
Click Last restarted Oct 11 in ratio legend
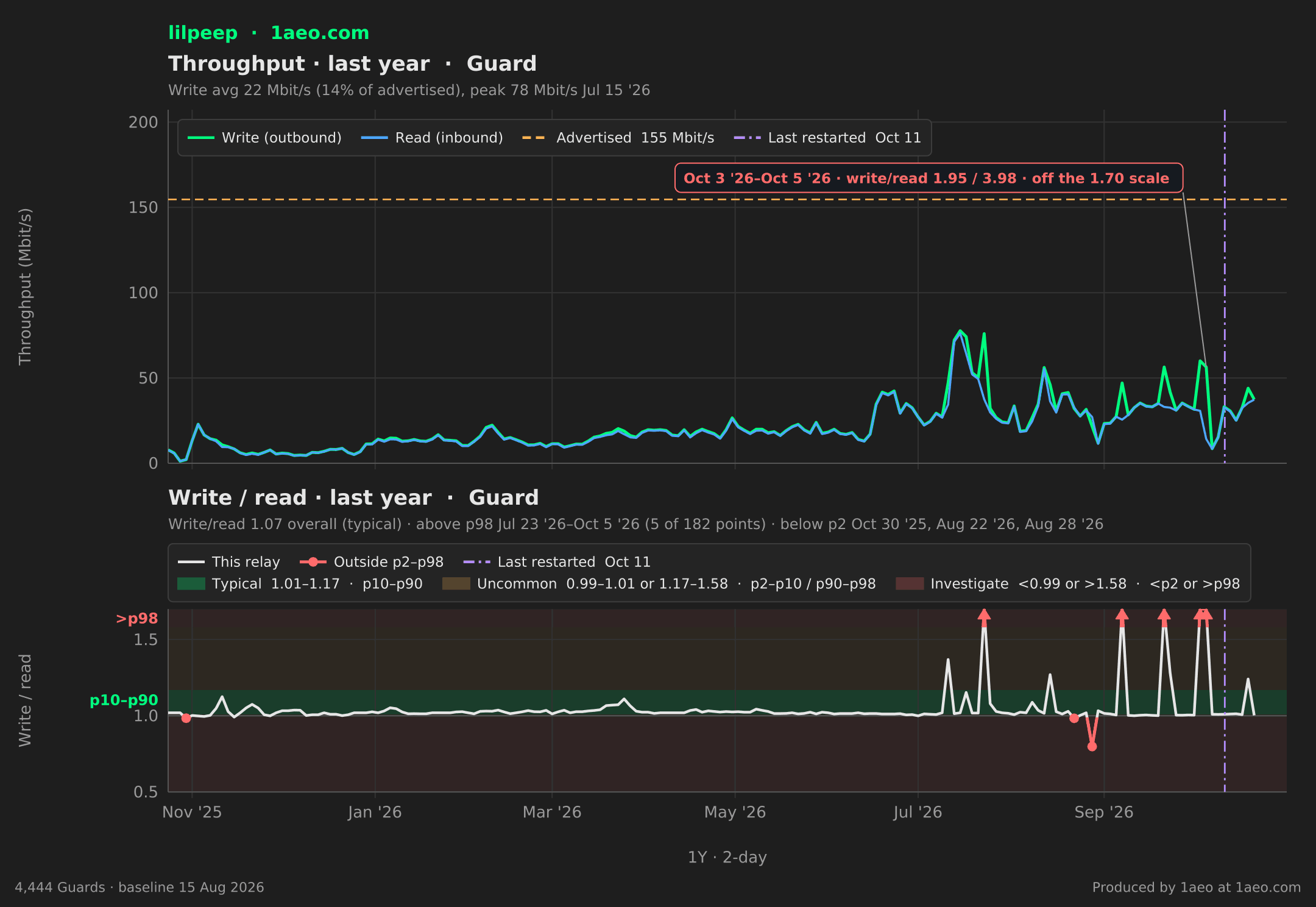coord(557,562)
